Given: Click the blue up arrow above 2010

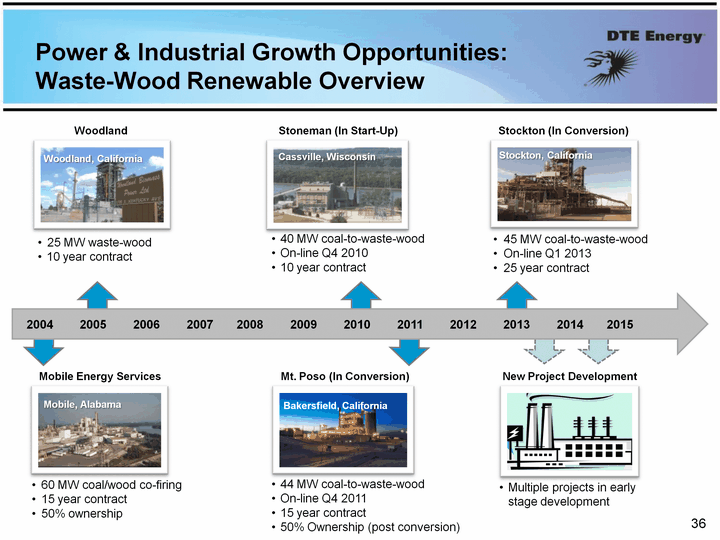Looking at the screenshot, I should pyautogui.click(x=360, y=295).
